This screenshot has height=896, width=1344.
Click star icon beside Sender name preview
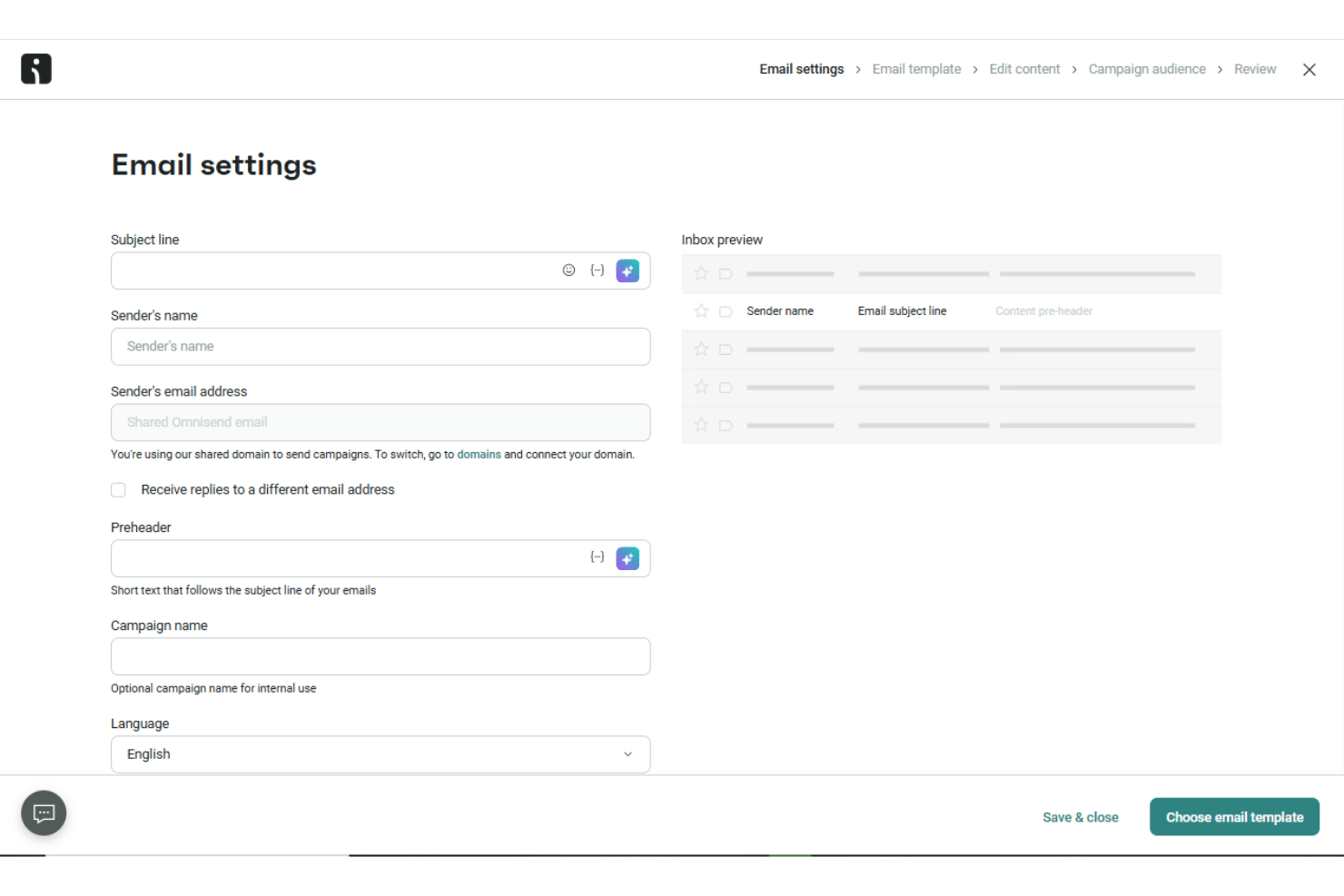point(701,311)
